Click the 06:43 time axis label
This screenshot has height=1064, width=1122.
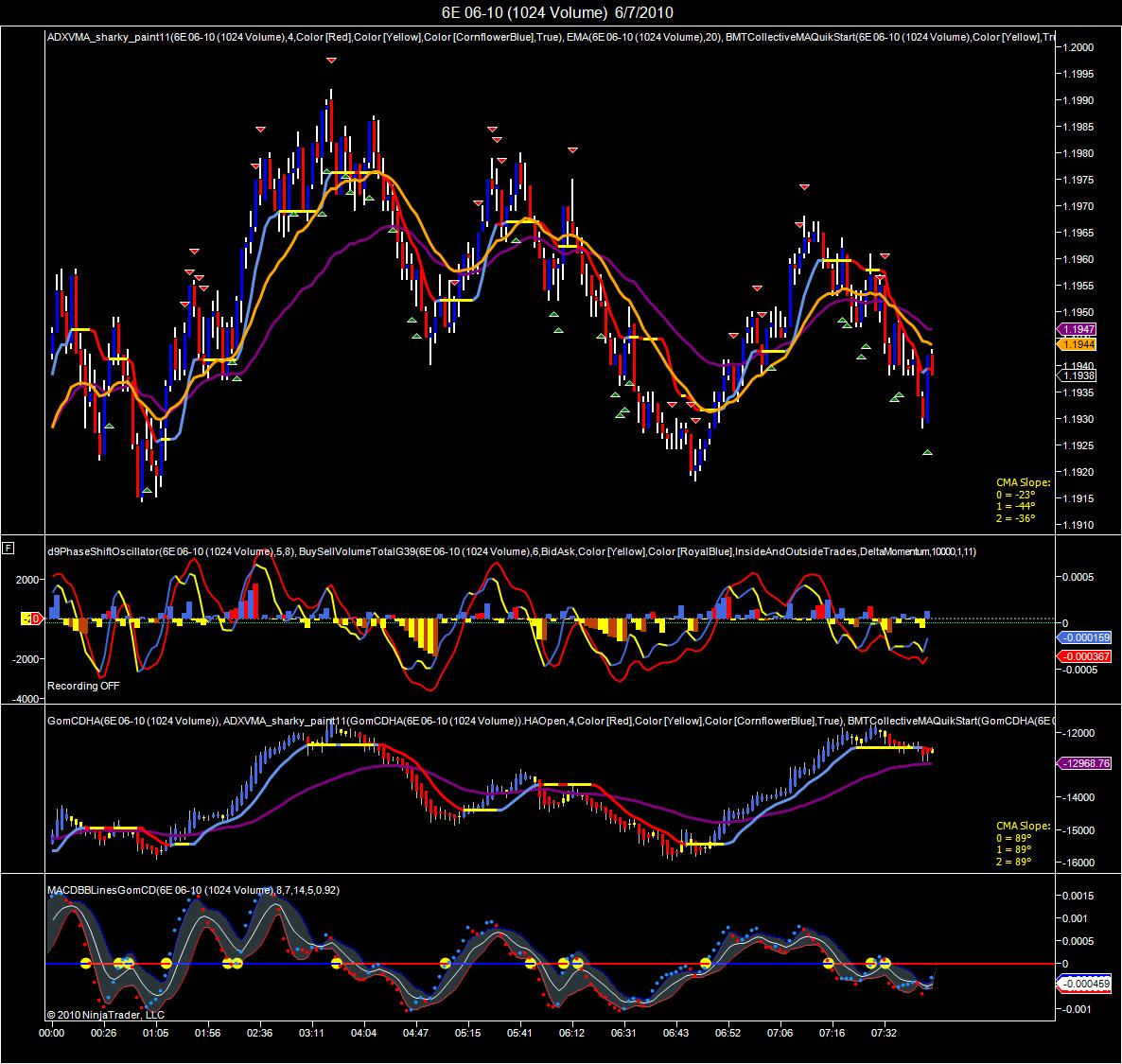[x=675, y=1033]
